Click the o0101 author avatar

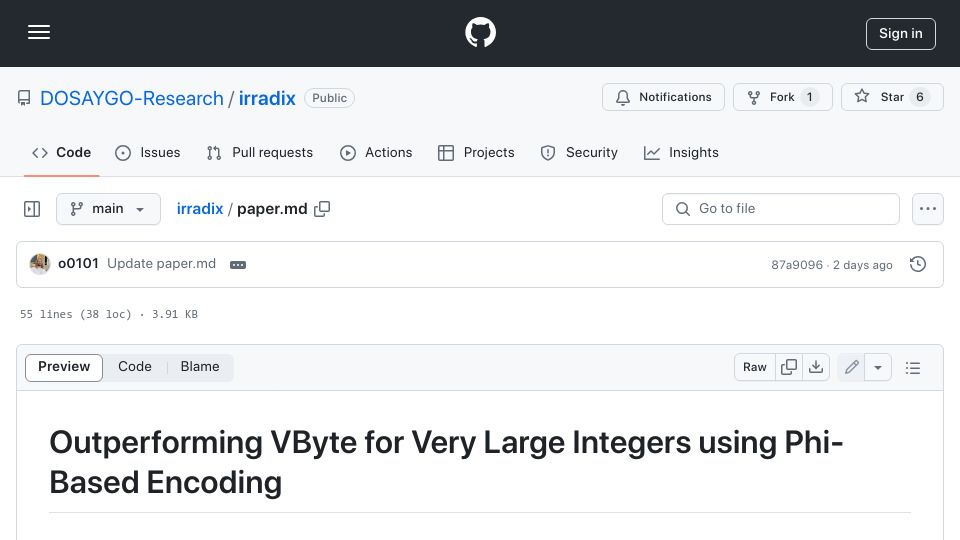coord(40,264)
